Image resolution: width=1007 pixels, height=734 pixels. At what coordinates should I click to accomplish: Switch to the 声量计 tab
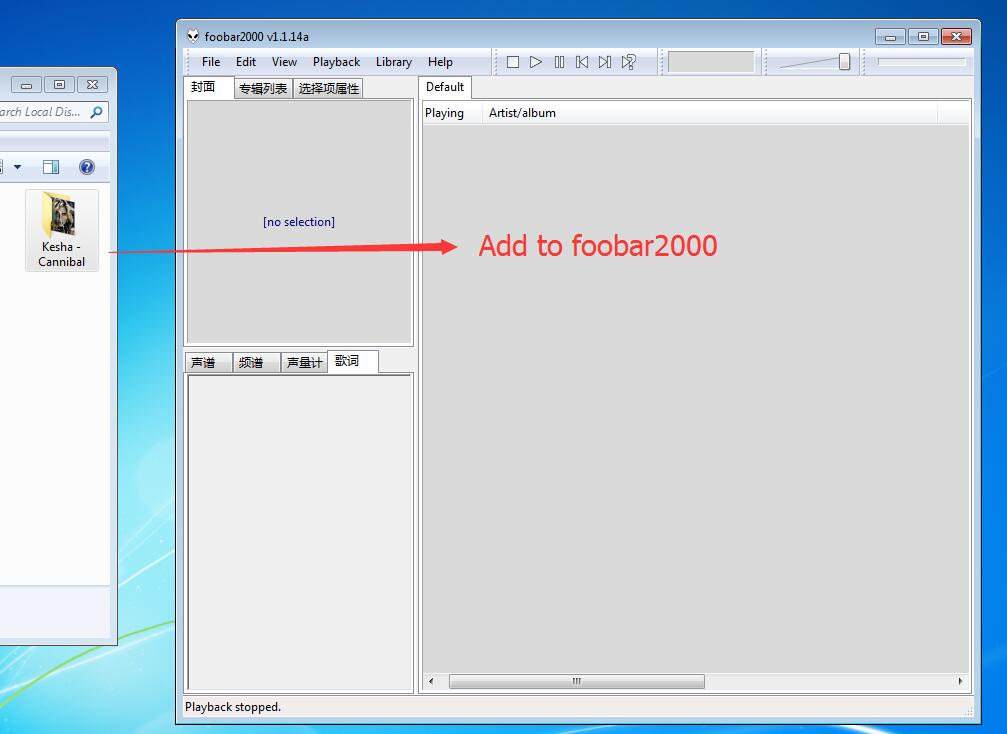(x=304, y=363)
